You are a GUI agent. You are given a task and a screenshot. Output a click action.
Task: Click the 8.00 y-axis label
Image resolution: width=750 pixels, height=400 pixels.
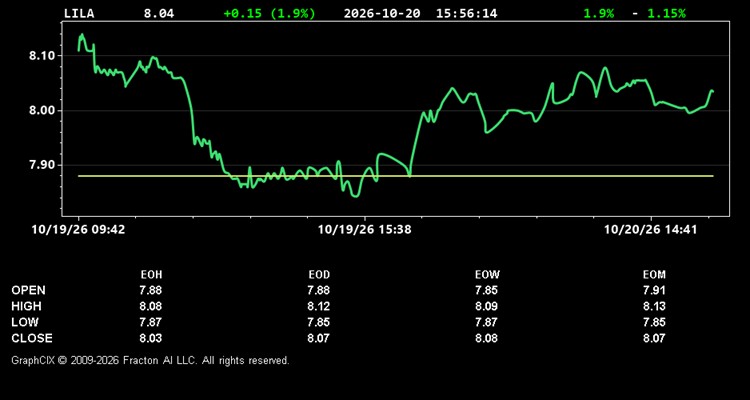43,111
